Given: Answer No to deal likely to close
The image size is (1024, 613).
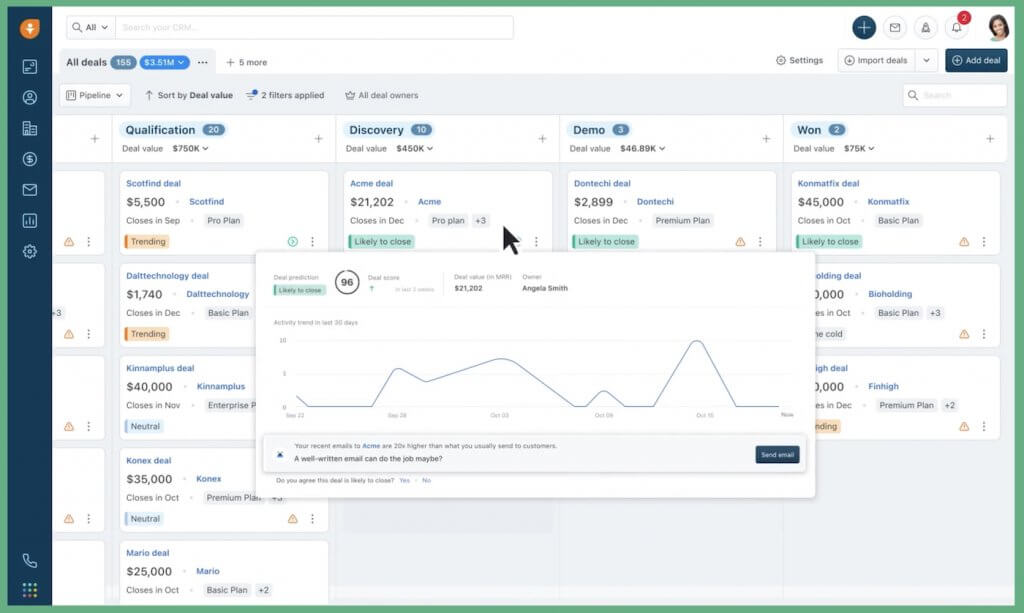Looking at the screenshot, I should (426, 480).
